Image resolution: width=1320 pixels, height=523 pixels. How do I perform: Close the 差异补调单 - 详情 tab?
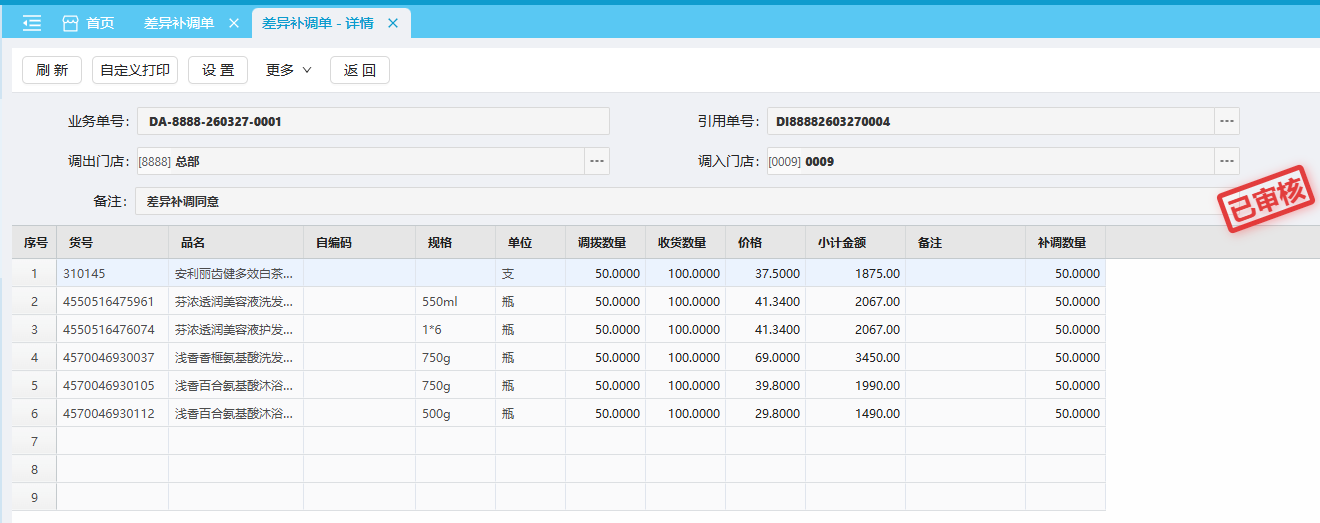[393, 23]
